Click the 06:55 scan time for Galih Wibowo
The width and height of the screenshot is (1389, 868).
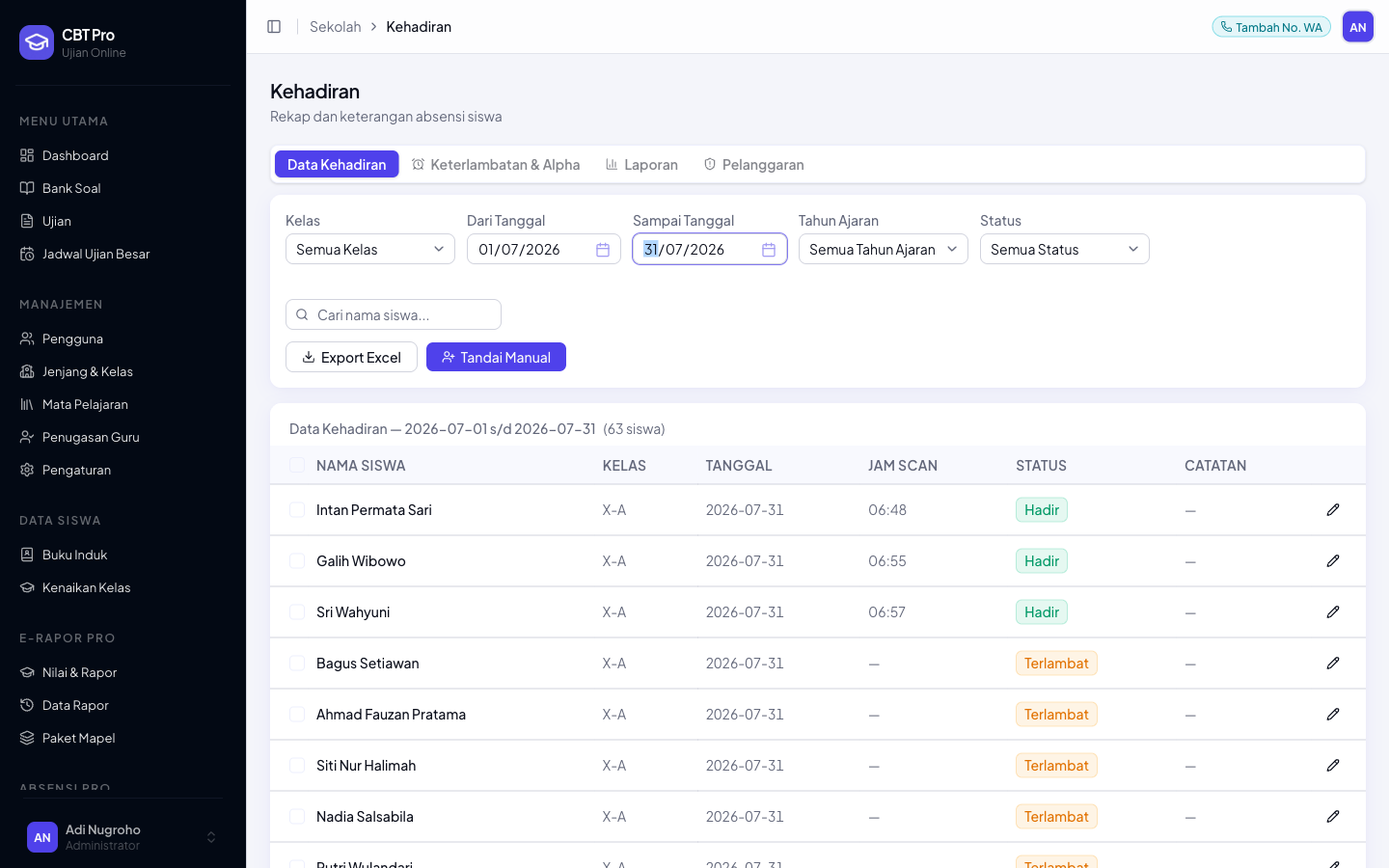click(x=887, y=560)
